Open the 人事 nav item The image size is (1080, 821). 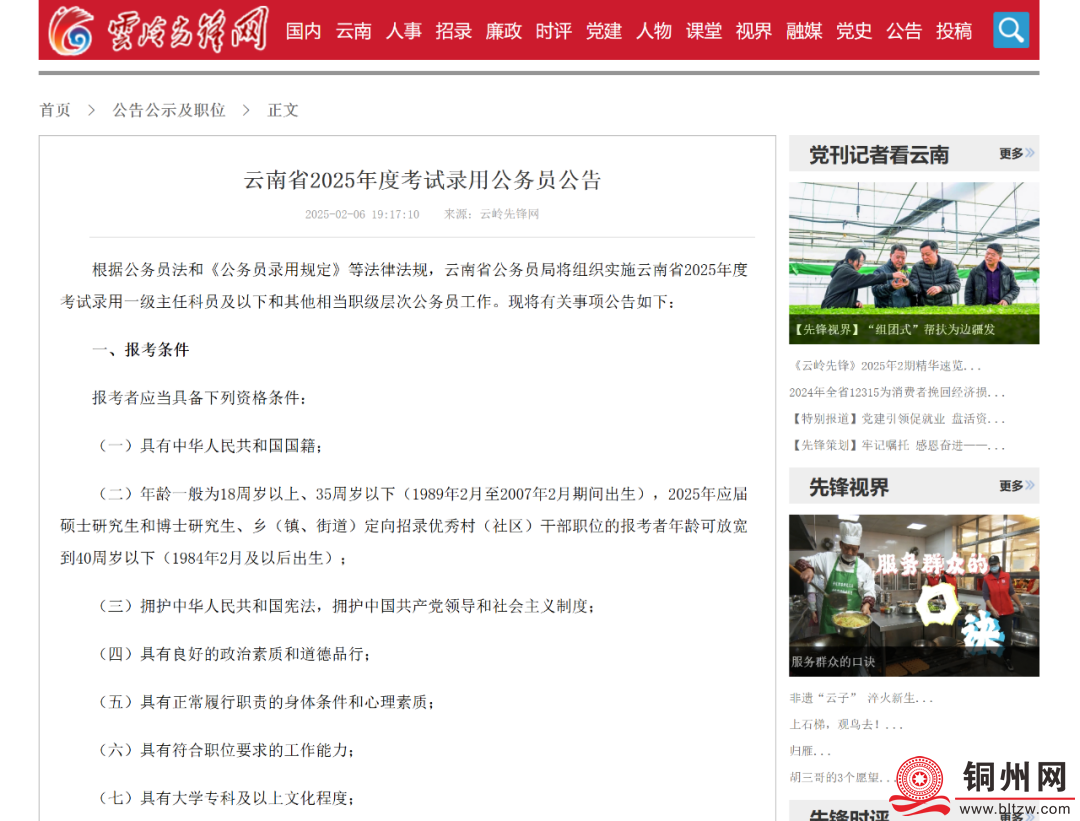point(404,31)
